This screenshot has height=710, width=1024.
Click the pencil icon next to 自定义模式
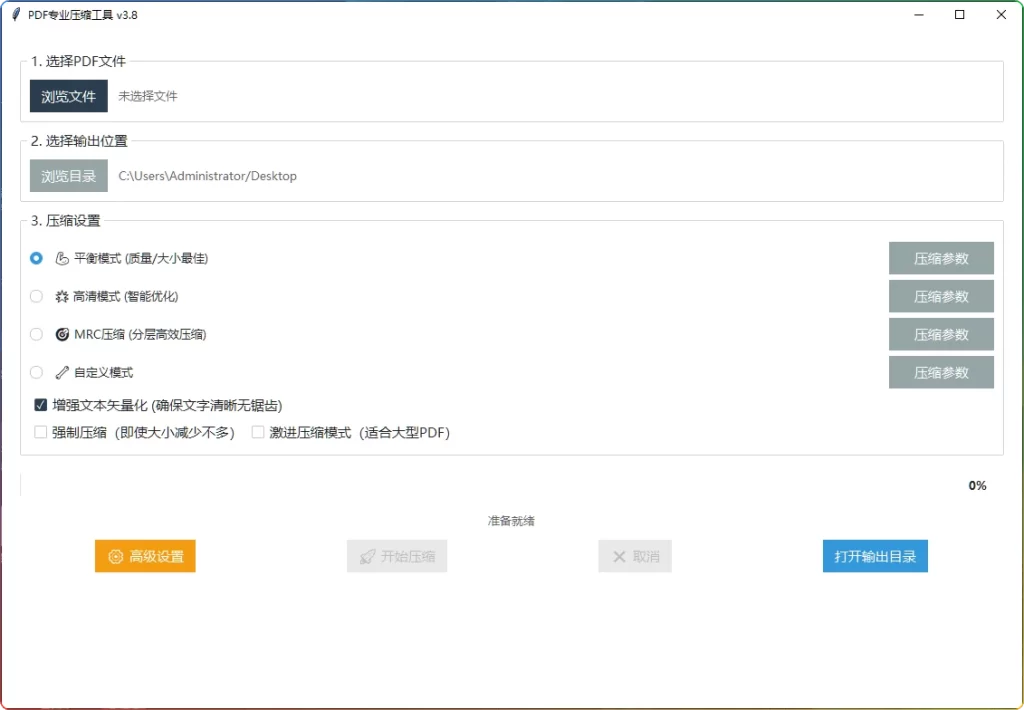point(60,372)
